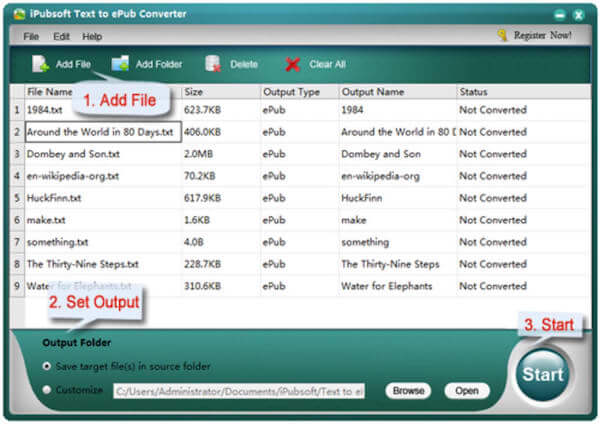Select the Customize output folder option

click(47, 390)
